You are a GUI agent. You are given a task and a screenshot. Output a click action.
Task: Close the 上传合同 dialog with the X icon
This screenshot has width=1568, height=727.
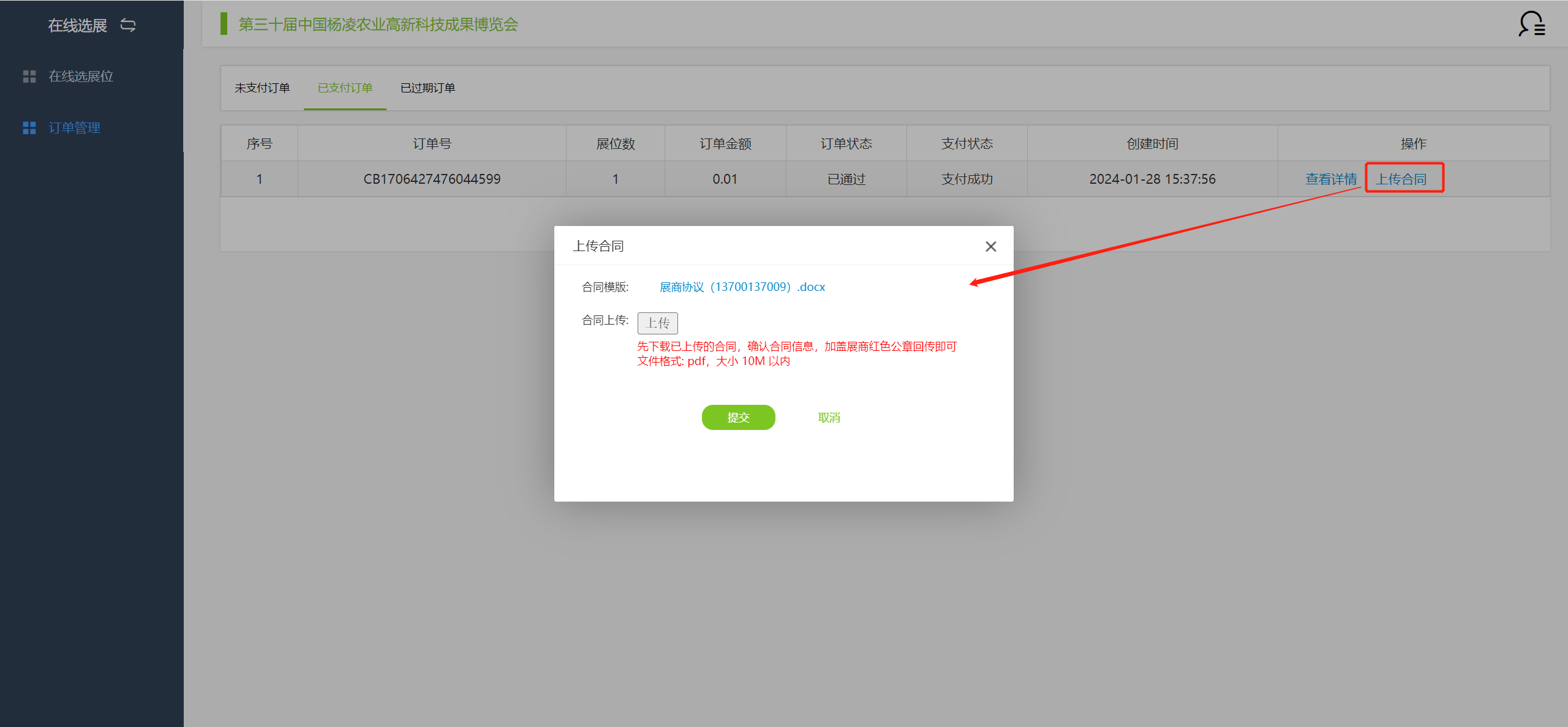[990, 246]
